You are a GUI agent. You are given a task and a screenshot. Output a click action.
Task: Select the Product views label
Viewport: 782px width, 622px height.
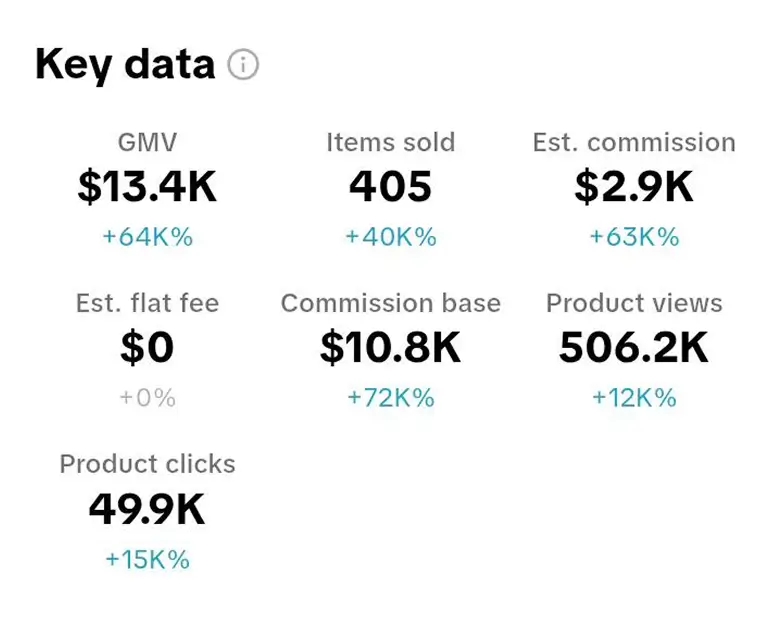[x=634, y=303]
